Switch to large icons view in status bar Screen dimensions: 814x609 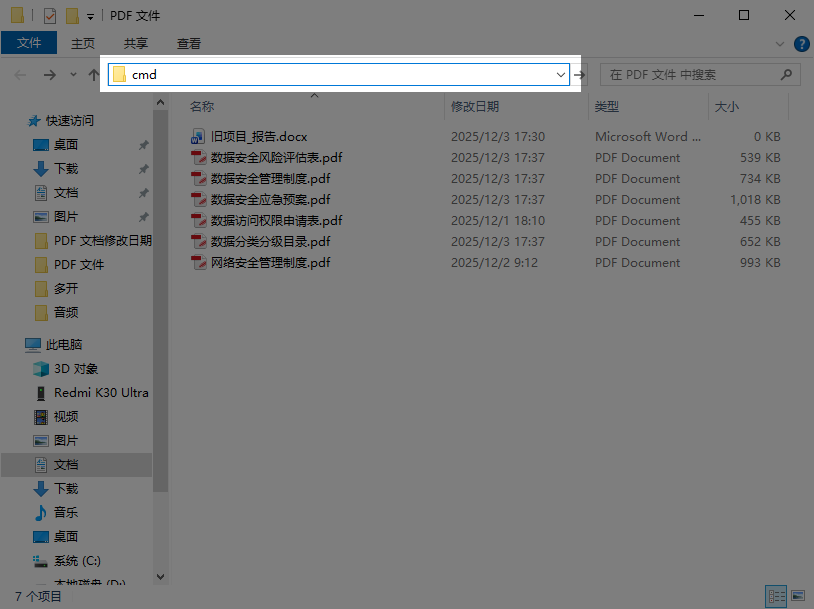[x=797, y=596]
